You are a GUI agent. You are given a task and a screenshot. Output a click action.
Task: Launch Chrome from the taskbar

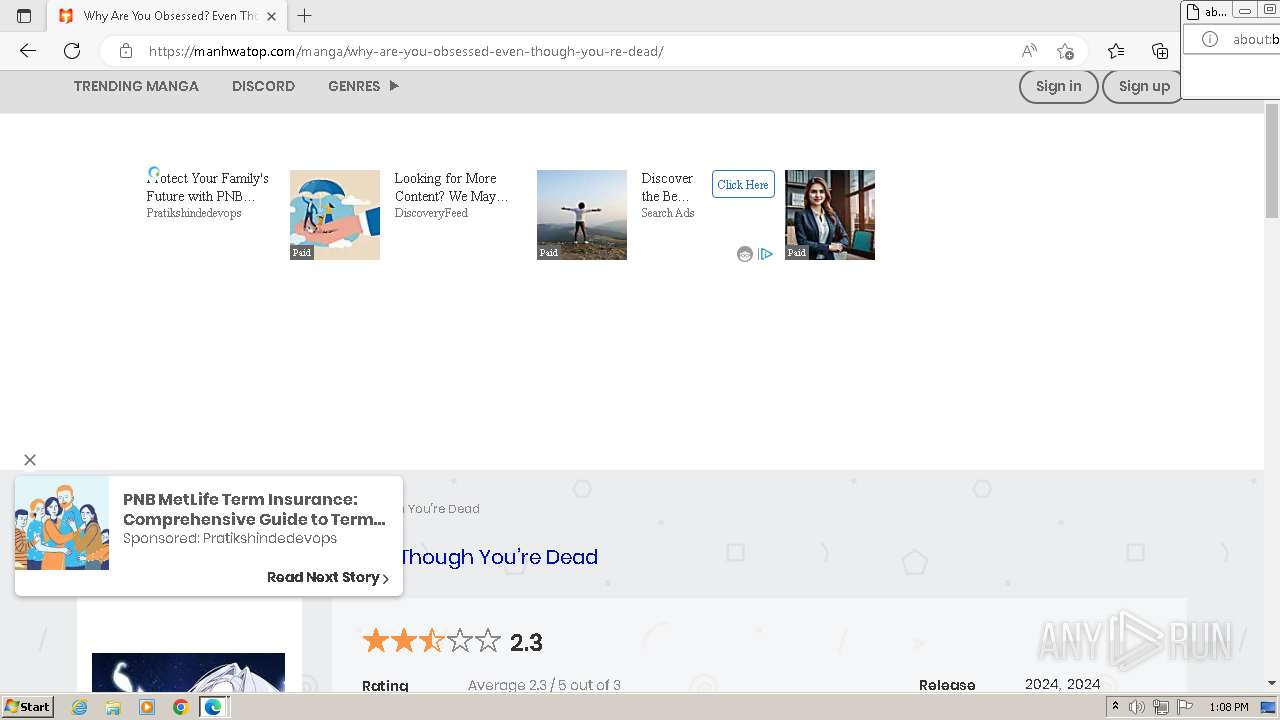point(180,707)
